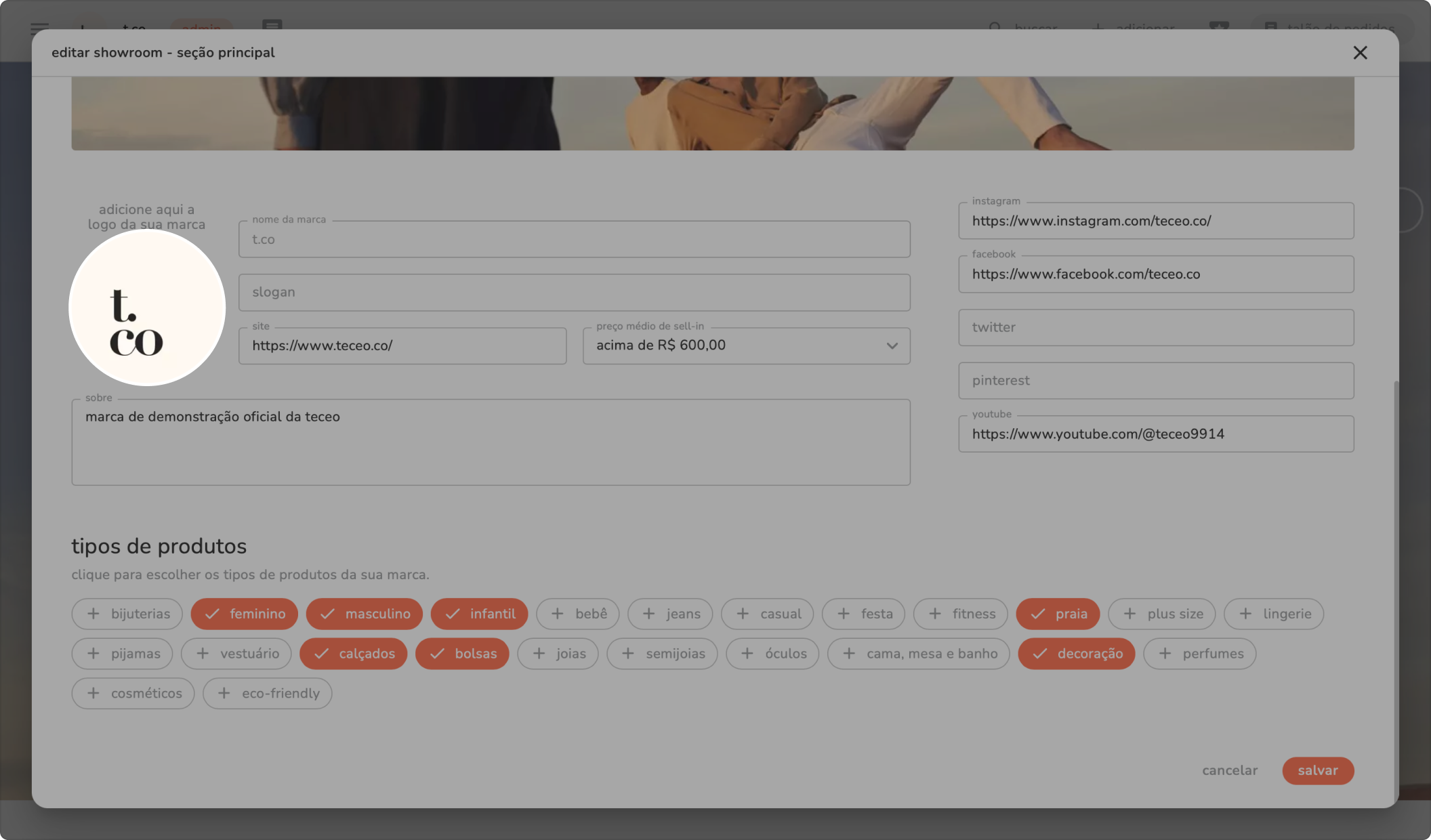Add the jeans product type

669,614
